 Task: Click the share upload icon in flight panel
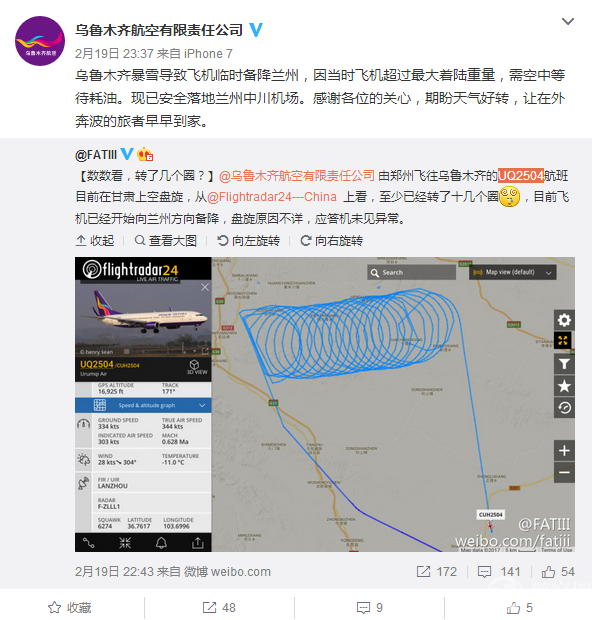click(197, 543)
